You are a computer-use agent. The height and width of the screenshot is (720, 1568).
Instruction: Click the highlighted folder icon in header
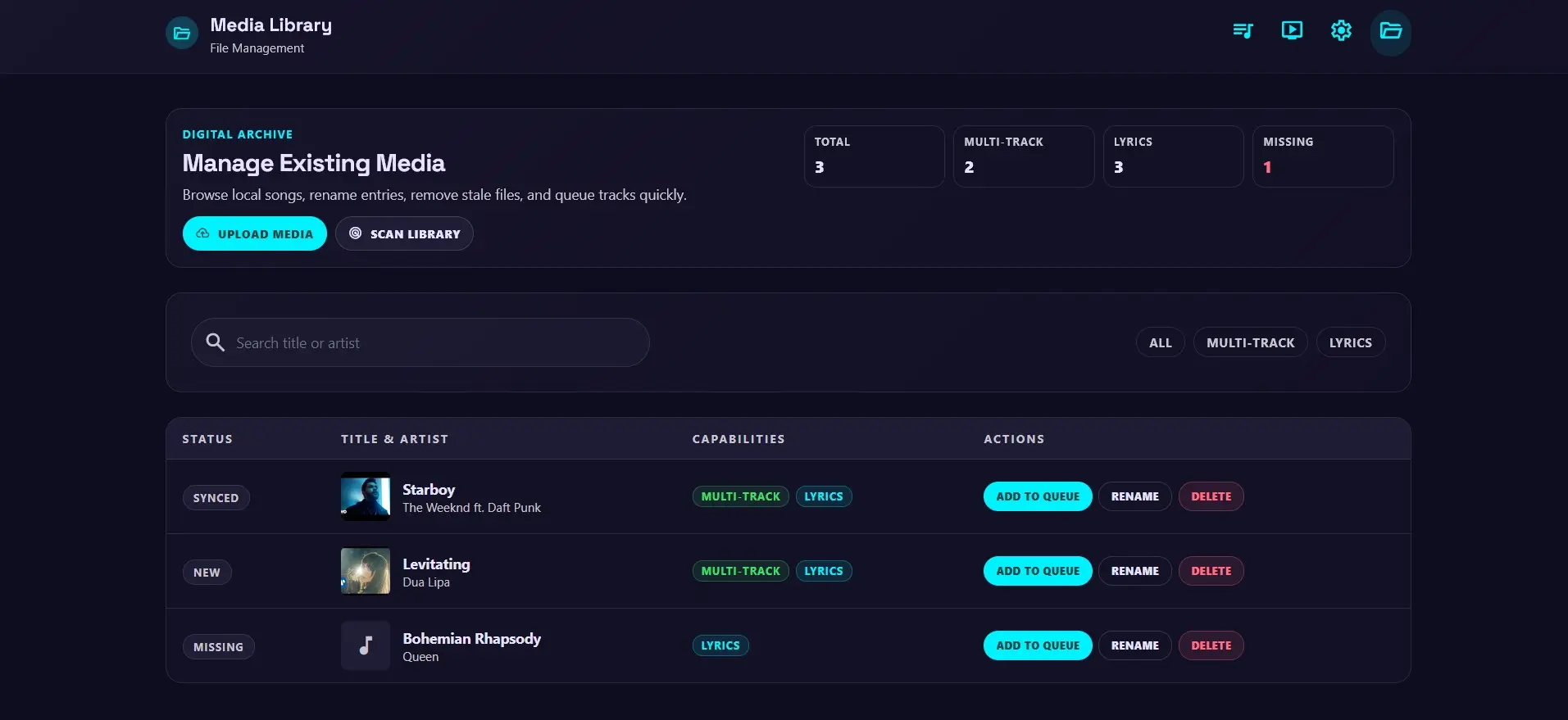(x=1391, y=32)
